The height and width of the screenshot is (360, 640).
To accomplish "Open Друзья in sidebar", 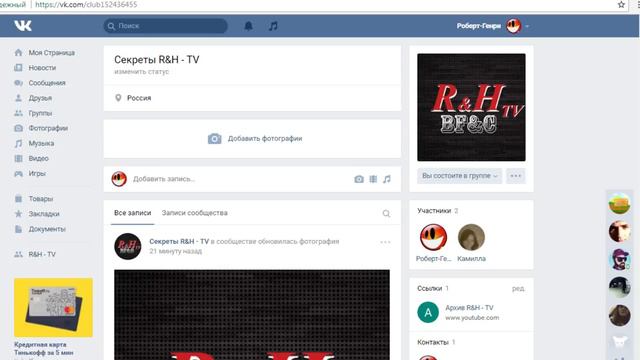I will 40,98.
